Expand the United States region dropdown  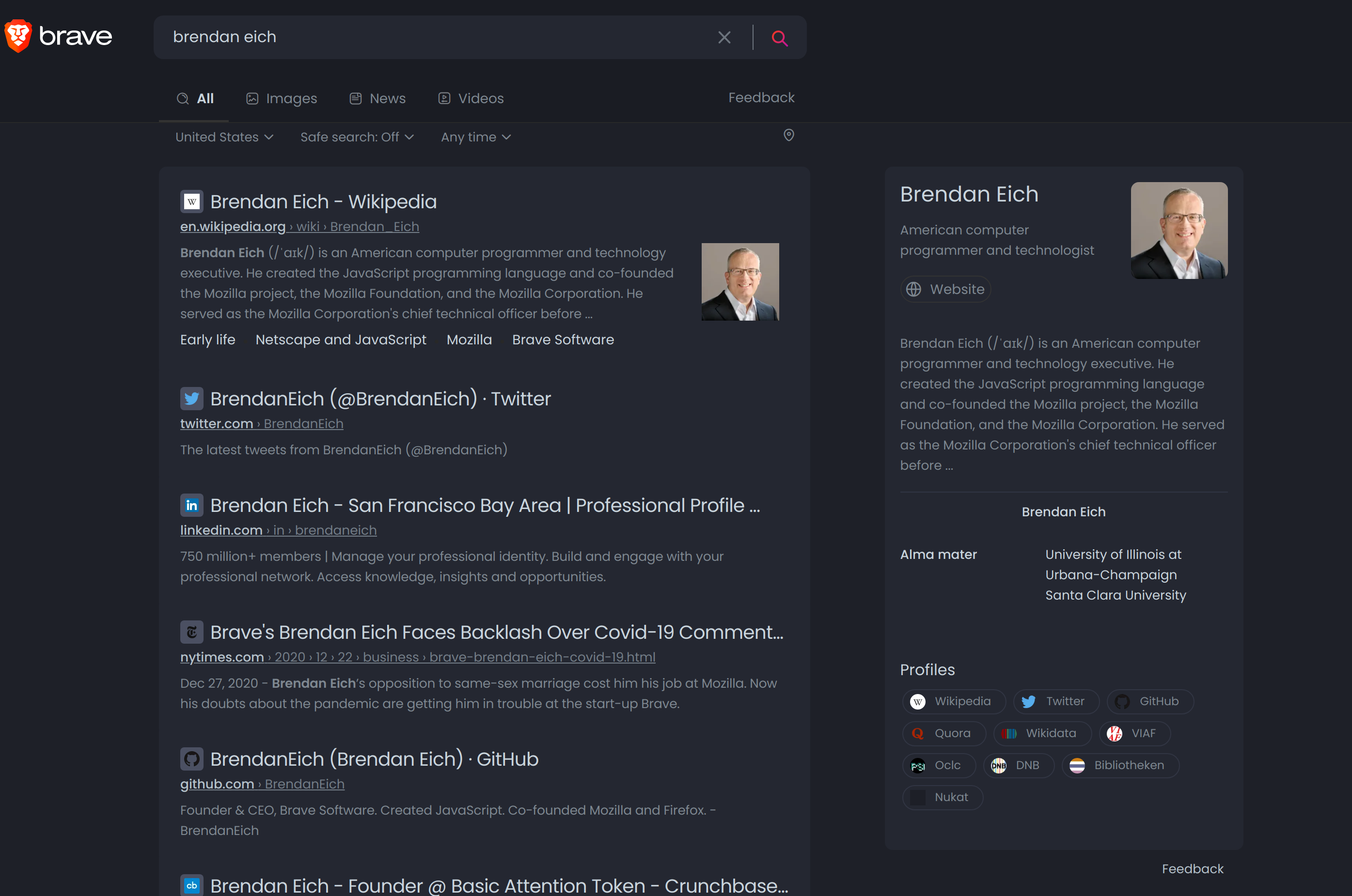point(225,137)
